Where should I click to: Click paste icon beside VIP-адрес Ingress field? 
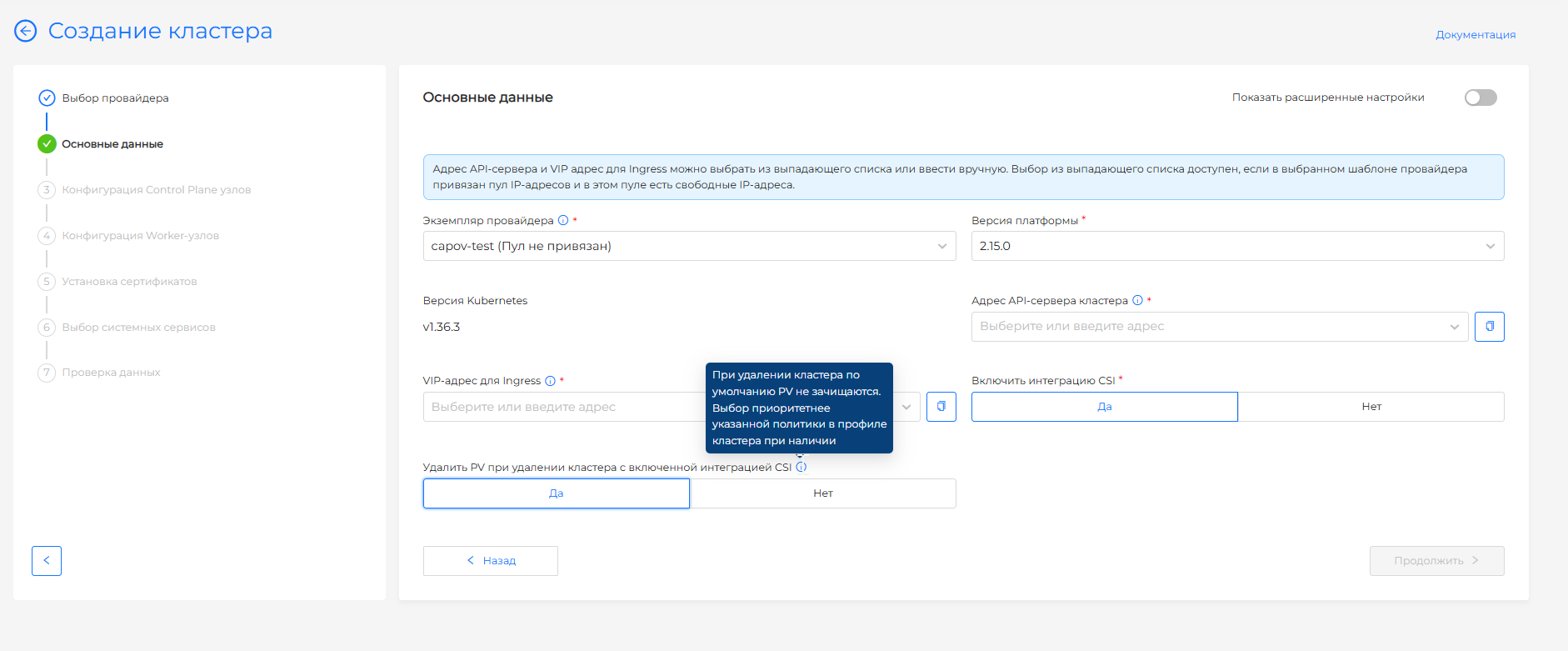pyautogui.click(x=941, y=407)
